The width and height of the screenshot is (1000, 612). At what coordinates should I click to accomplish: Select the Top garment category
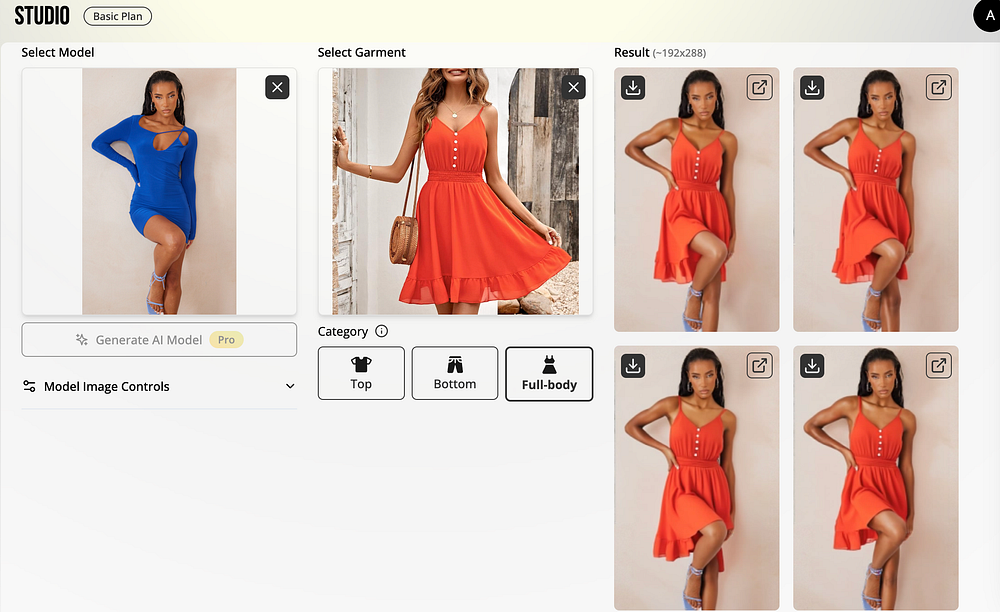click(x=361, y=373)
